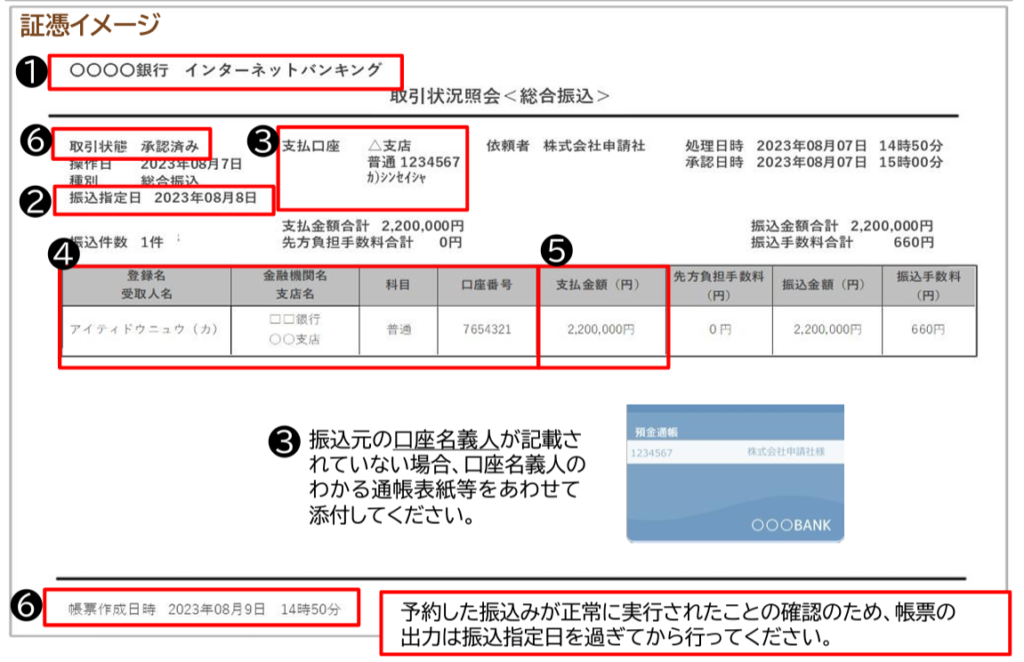Open the 預金通帳 passbook cover image

pos(734,473)
